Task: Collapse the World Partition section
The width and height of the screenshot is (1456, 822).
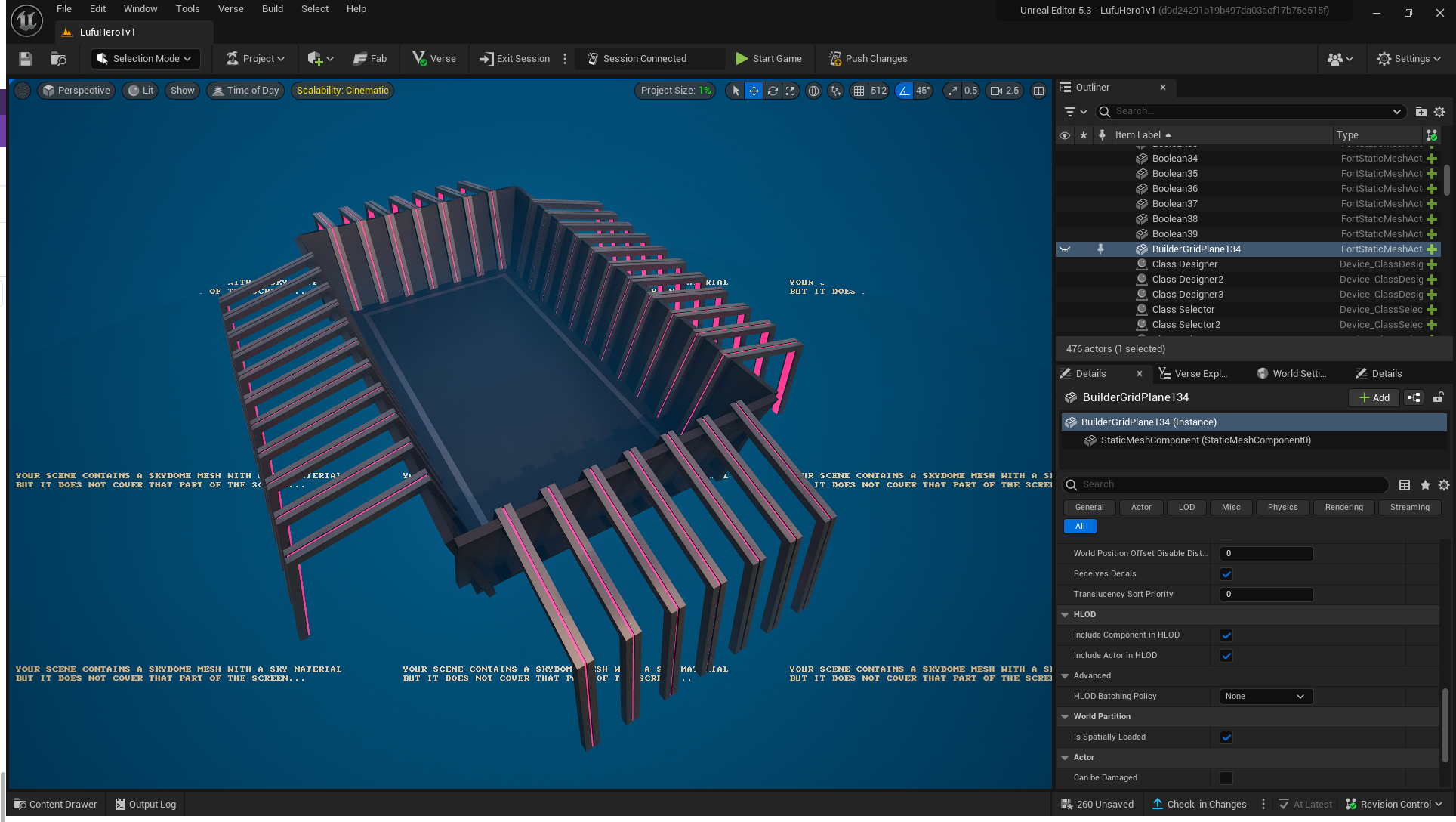Action: coord(1065,716)
